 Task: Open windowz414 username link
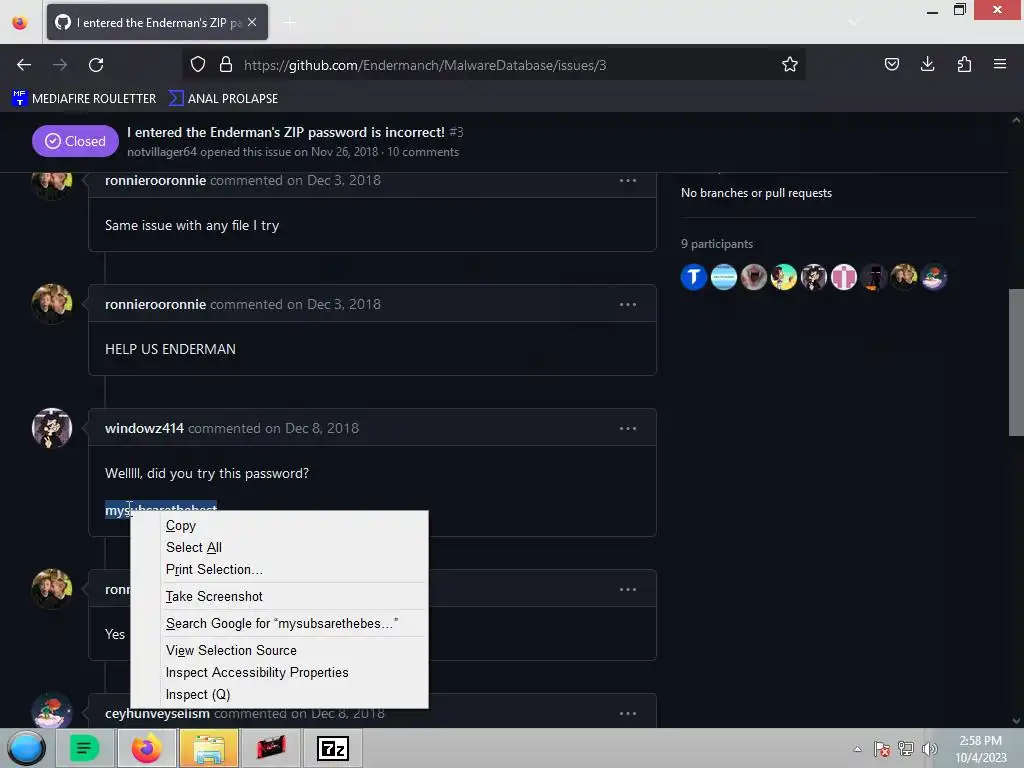click(144, 428)
